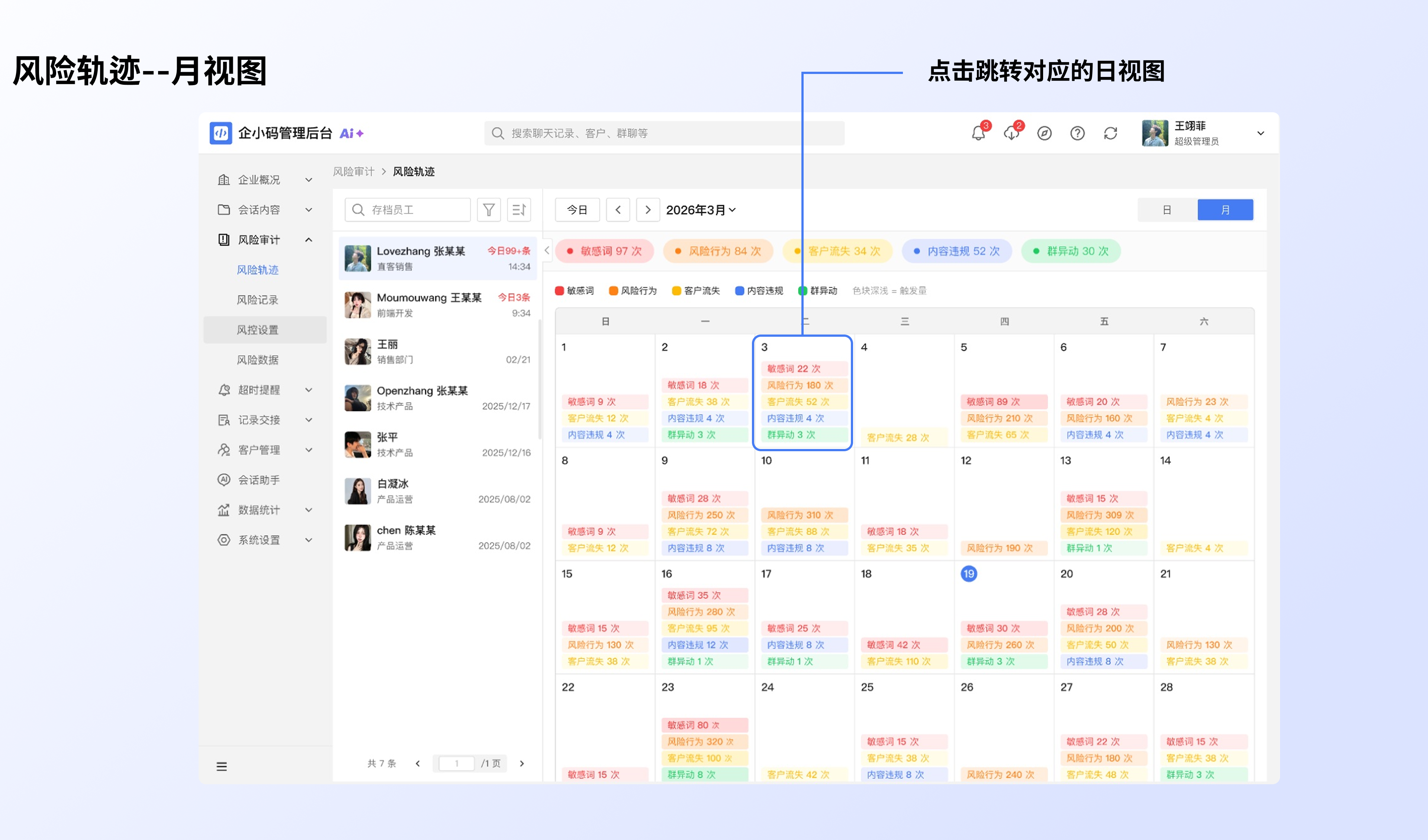
Task: Expand 会话内容 sidebar menu
Action: coord(265,210)
